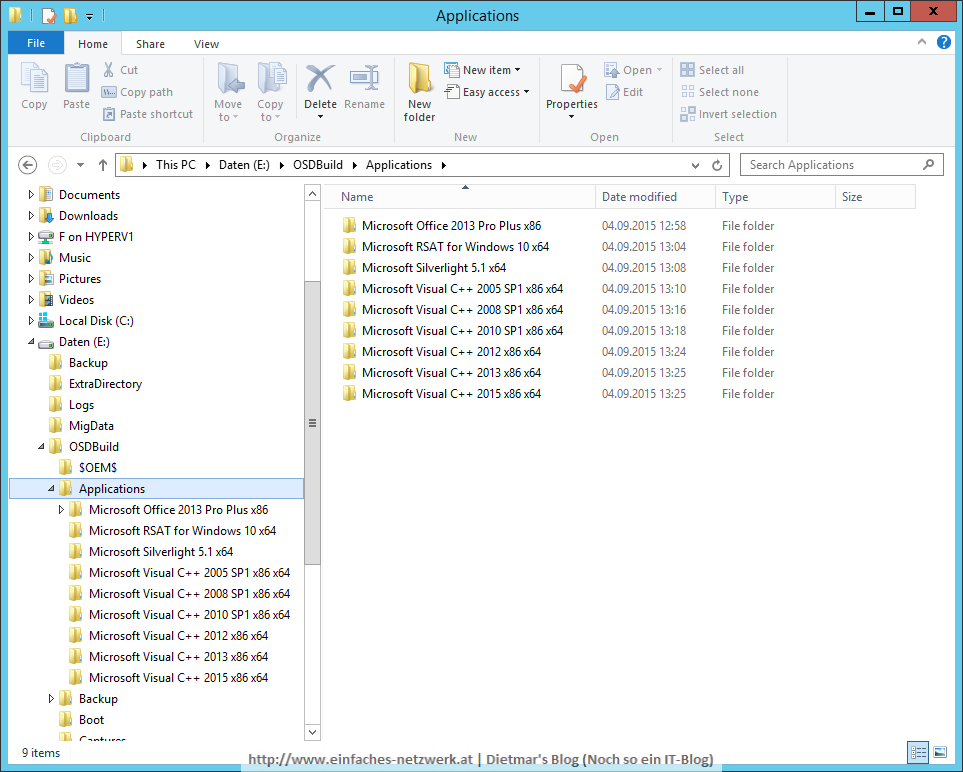Click quick access Properties toolbar icon
The height and width of the screenshot is (772, 963).
(49, 15)
